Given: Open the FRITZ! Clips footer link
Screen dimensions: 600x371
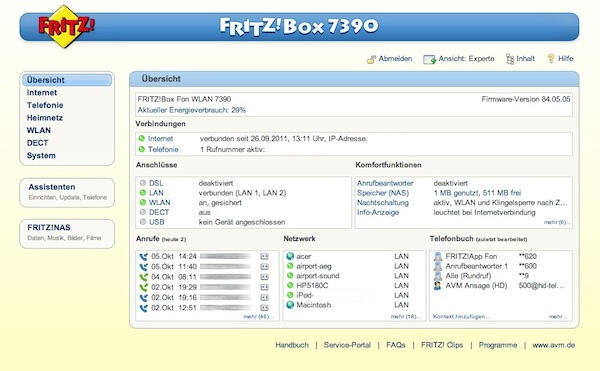Looking at the screenshot, I should 442,345.
